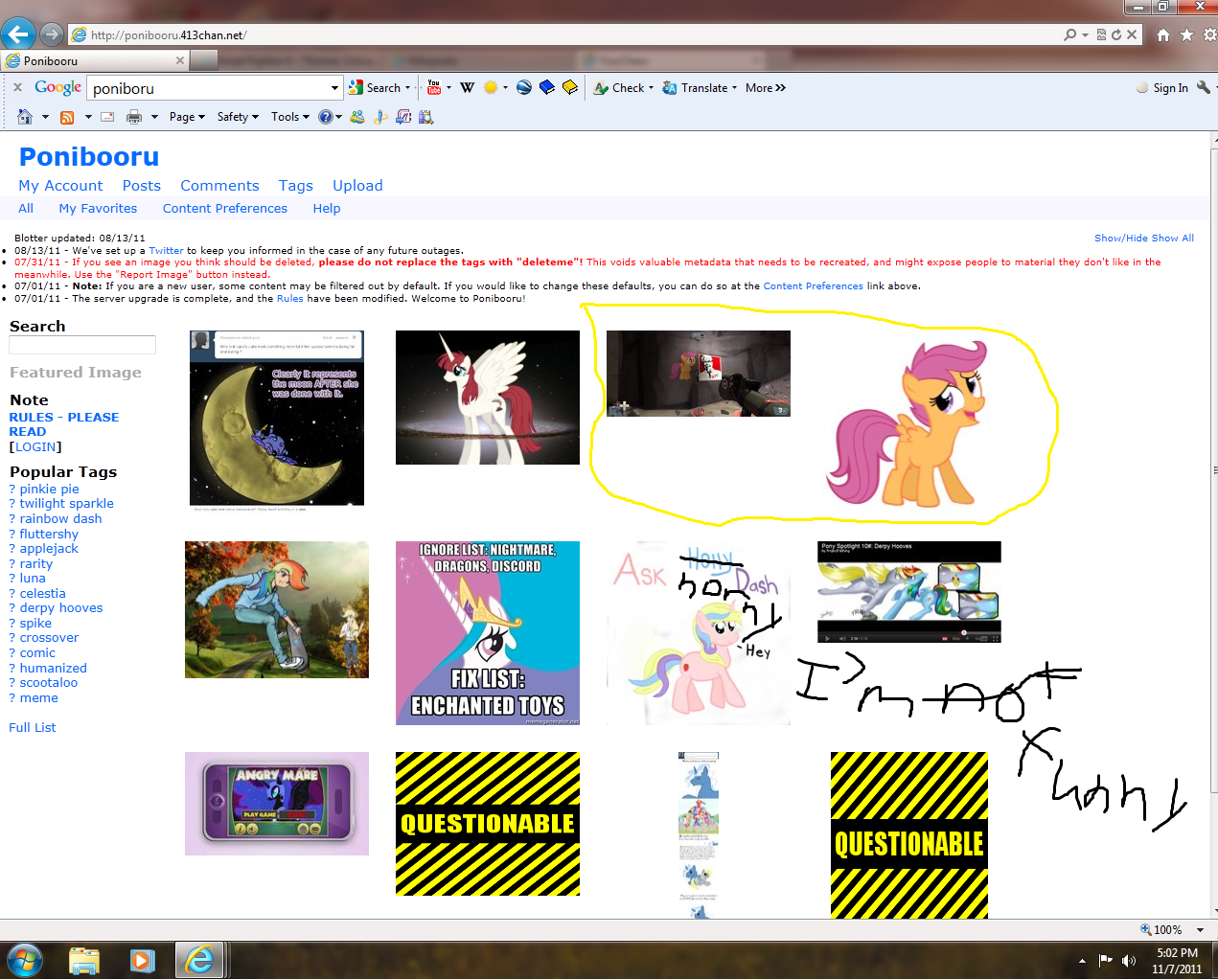
Task: Click the RSS feeds icon
Action: pos(67,117)
